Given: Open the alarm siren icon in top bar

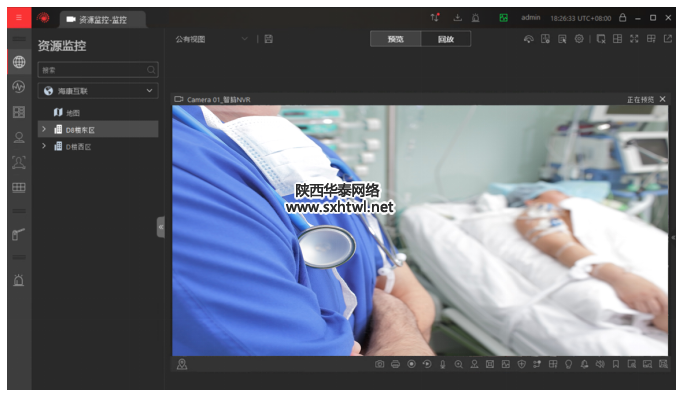Looking at the screenshot, I should click(x=476, y=18).
